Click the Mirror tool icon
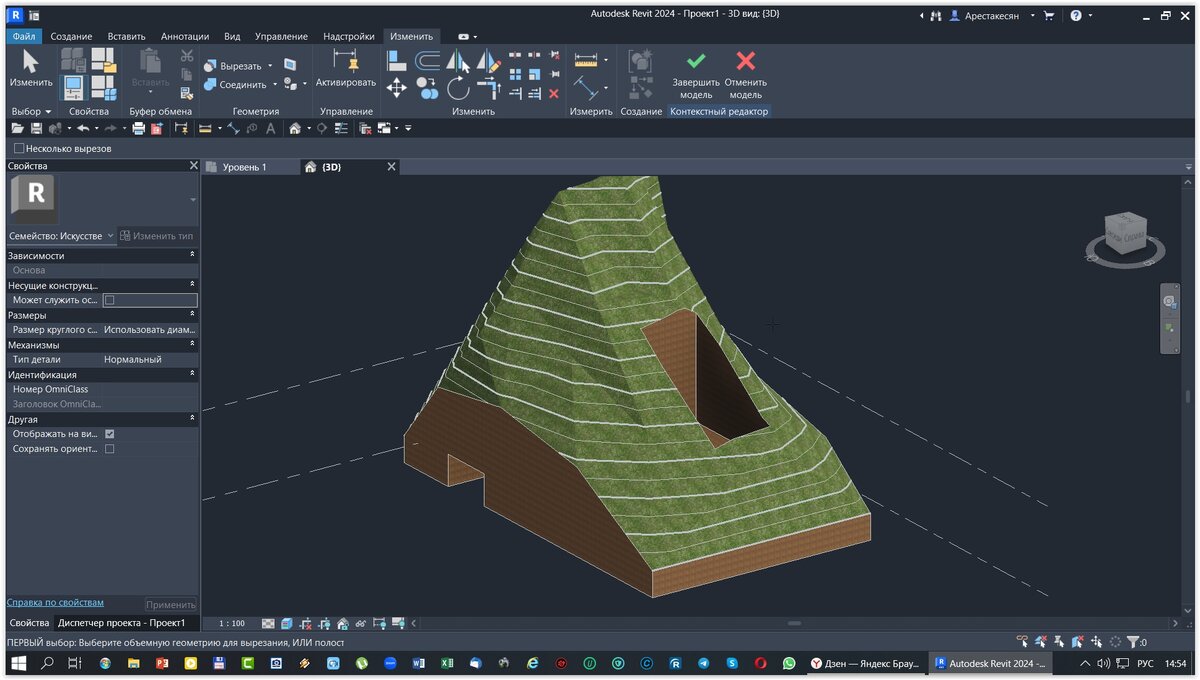This screenshot has height=680, width=1200. click(456, 60)
